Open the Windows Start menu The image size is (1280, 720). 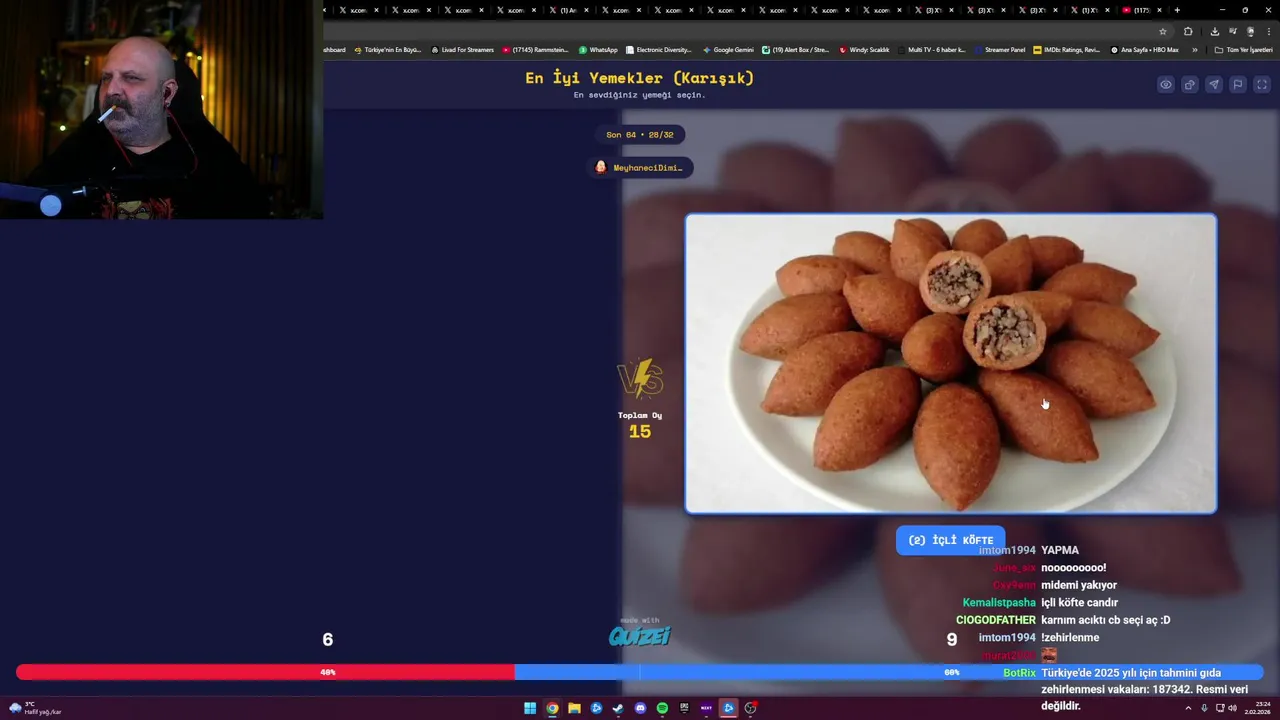(x=530, y=708)
